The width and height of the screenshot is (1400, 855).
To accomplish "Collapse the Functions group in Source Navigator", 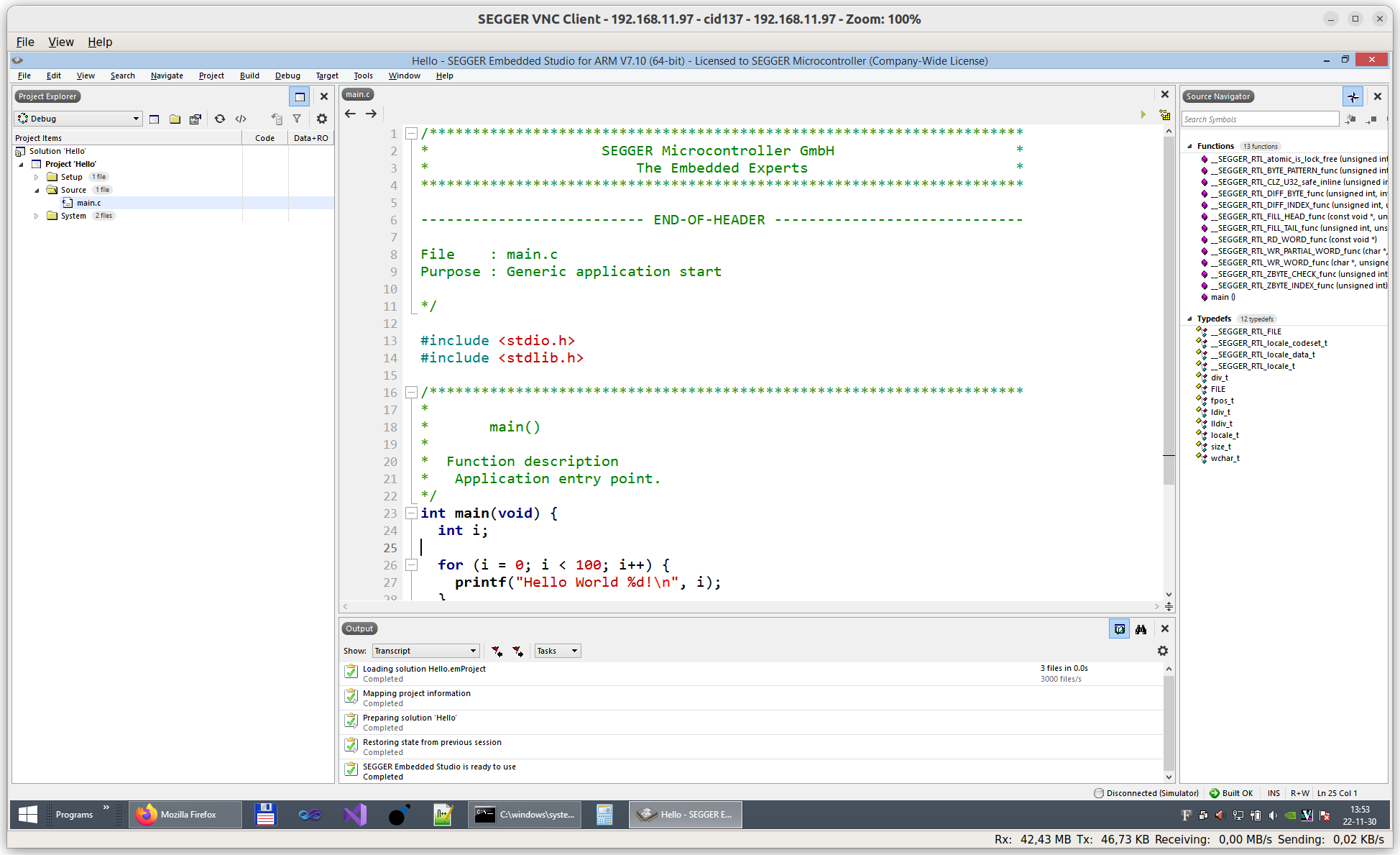I will click(1189, 146).
